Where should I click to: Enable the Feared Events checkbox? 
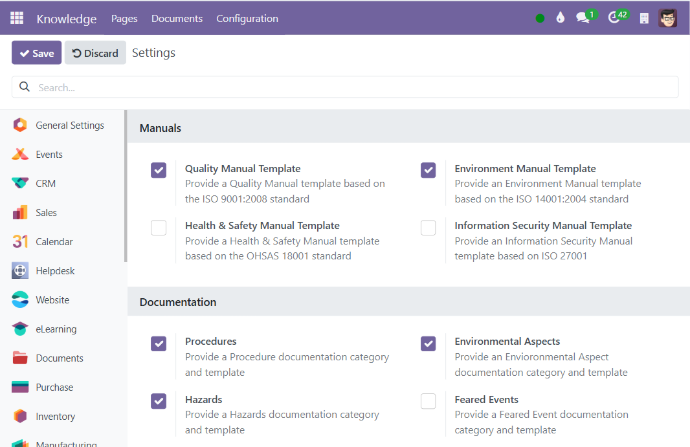pos(428,401)
